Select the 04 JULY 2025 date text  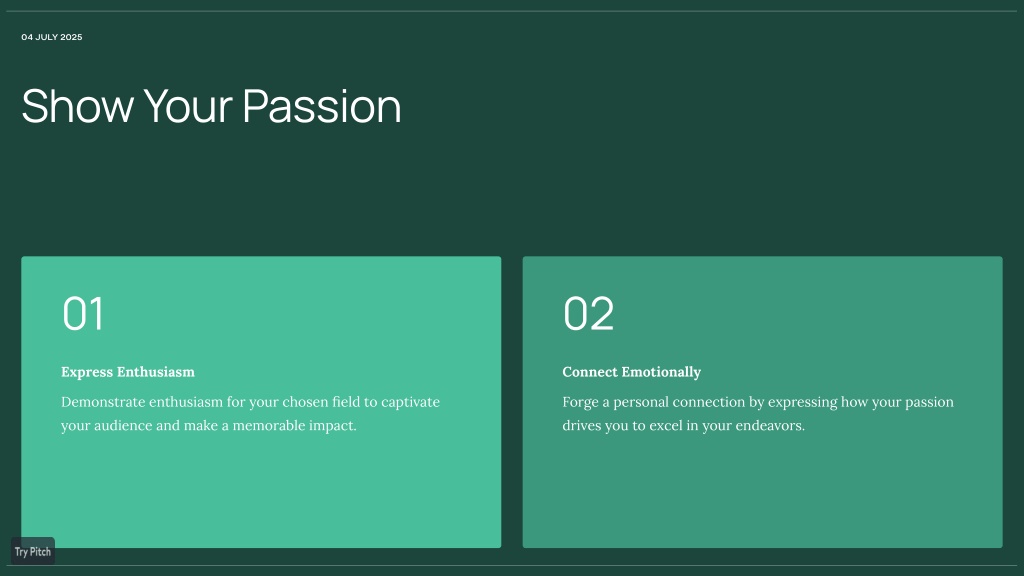coord(52,37)
